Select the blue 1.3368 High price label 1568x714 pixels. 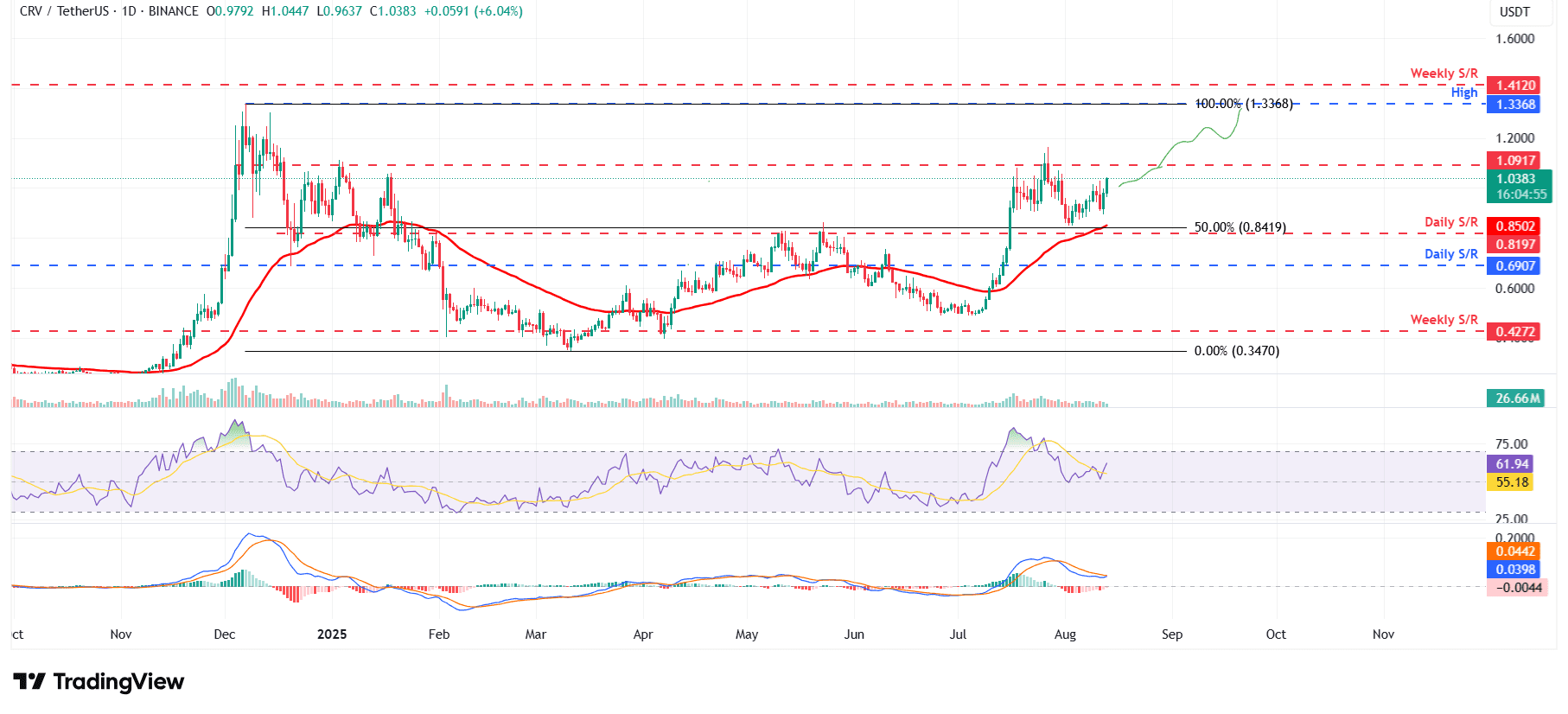[1516, 105]
